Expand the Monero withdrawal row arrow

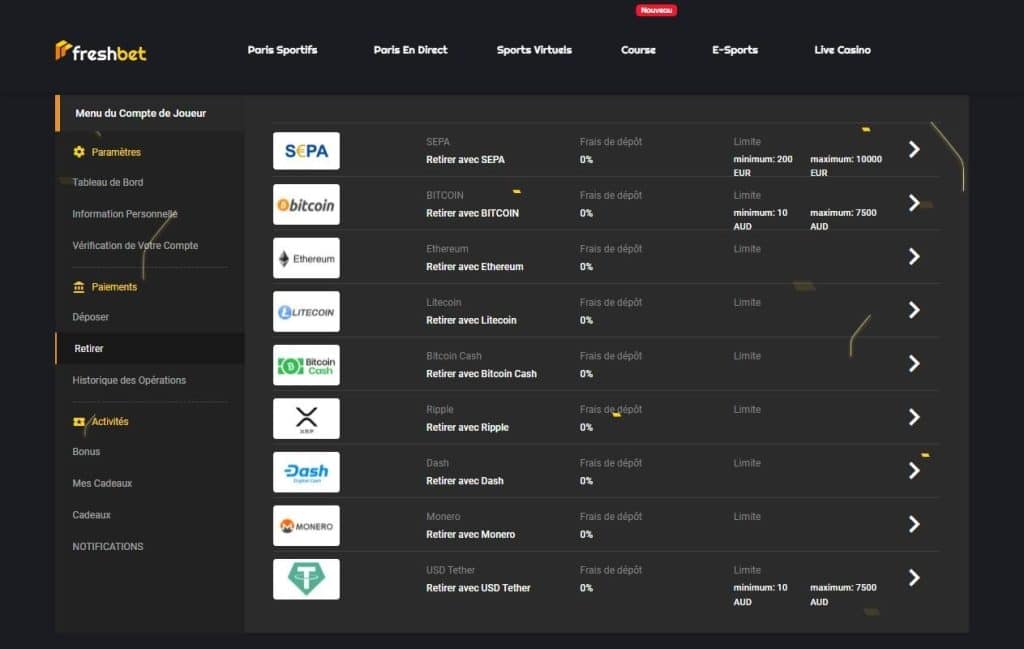[x=914, y=524]
